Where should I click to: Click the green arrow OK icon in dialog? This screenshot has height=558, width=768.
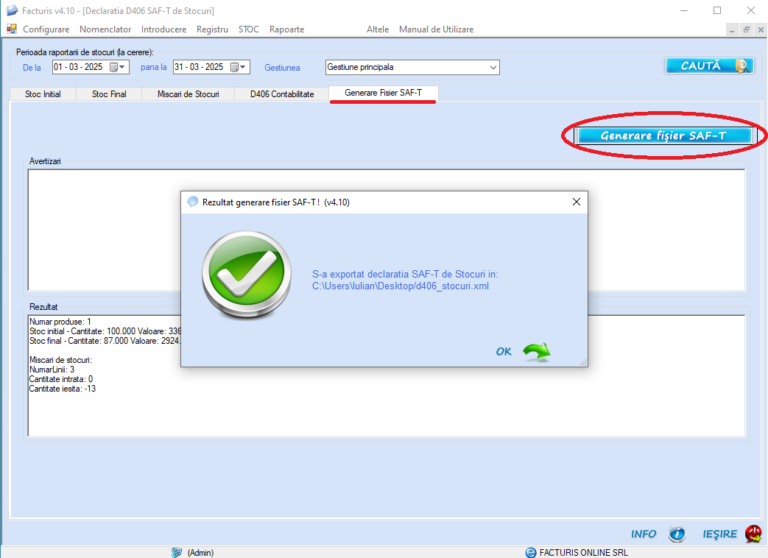[537, 351]
